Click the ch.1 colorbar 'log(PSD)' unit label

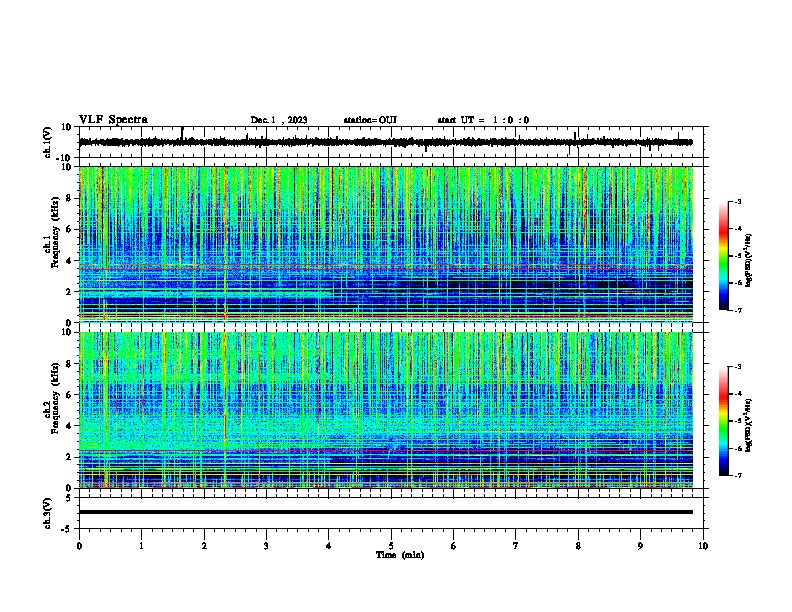(749, 260)
